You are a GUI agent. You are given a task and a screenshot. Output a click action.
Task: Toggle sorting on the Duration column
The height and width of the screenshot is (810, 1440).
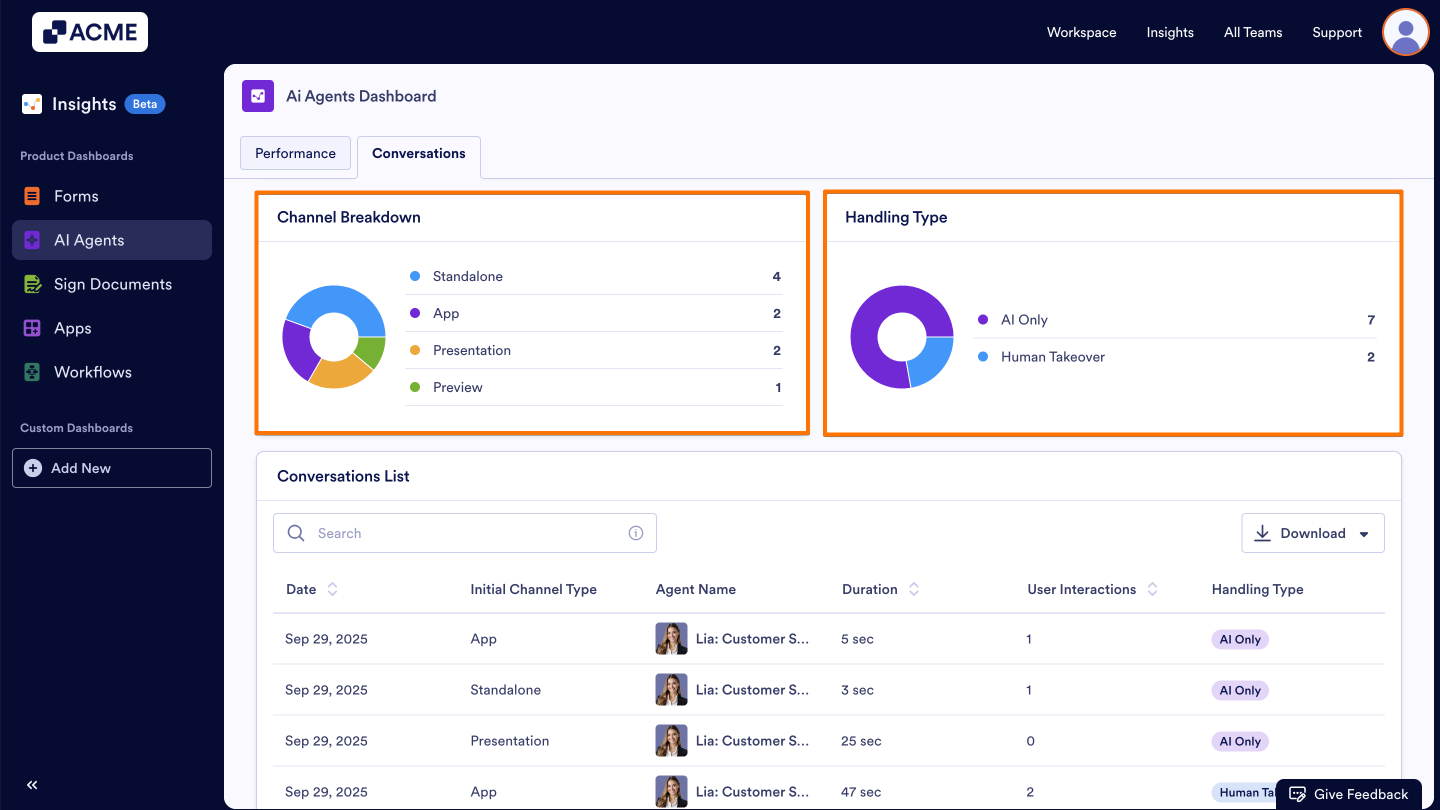913,589
